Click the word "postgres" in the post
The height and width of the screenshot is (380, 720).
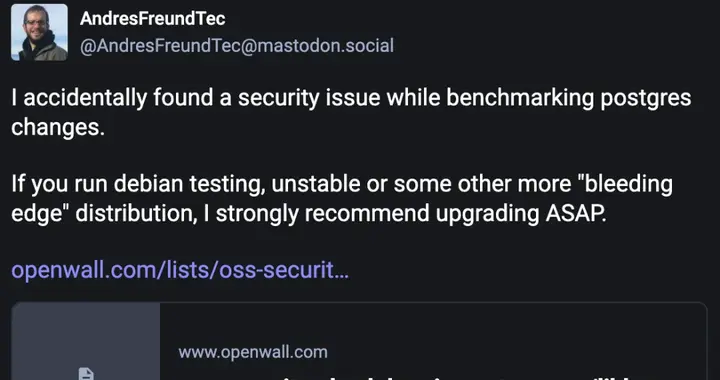(x=646, y=98)
